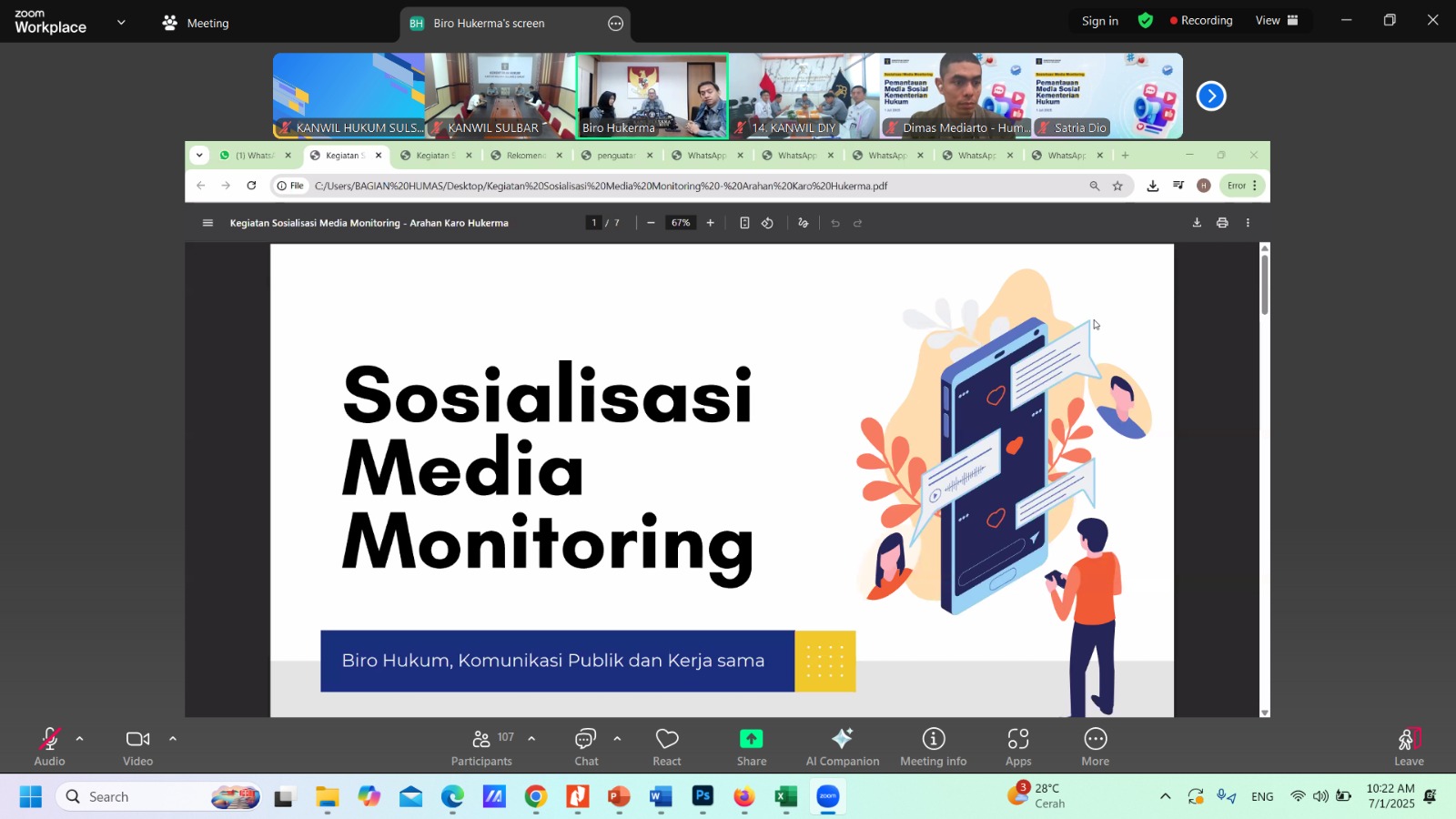Unmute the Audio microphone

coord(50,747)
